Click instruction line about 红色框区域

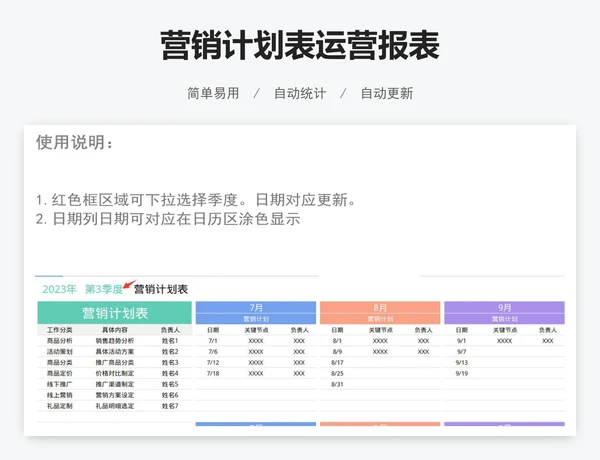196,200
